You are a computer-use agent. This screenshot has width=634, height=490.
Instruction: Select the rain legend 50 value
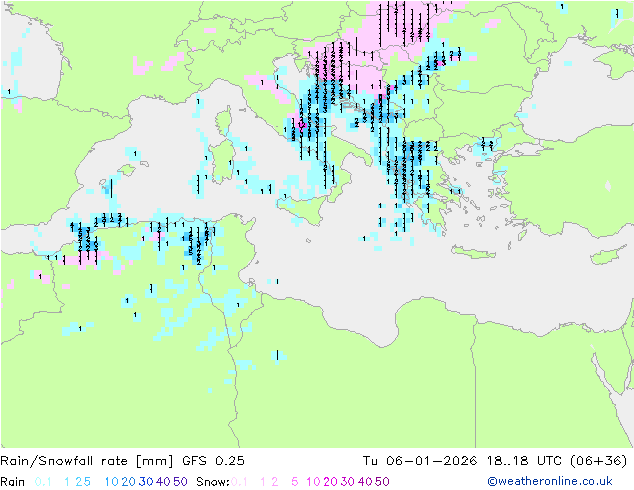[x=180, y=482]
